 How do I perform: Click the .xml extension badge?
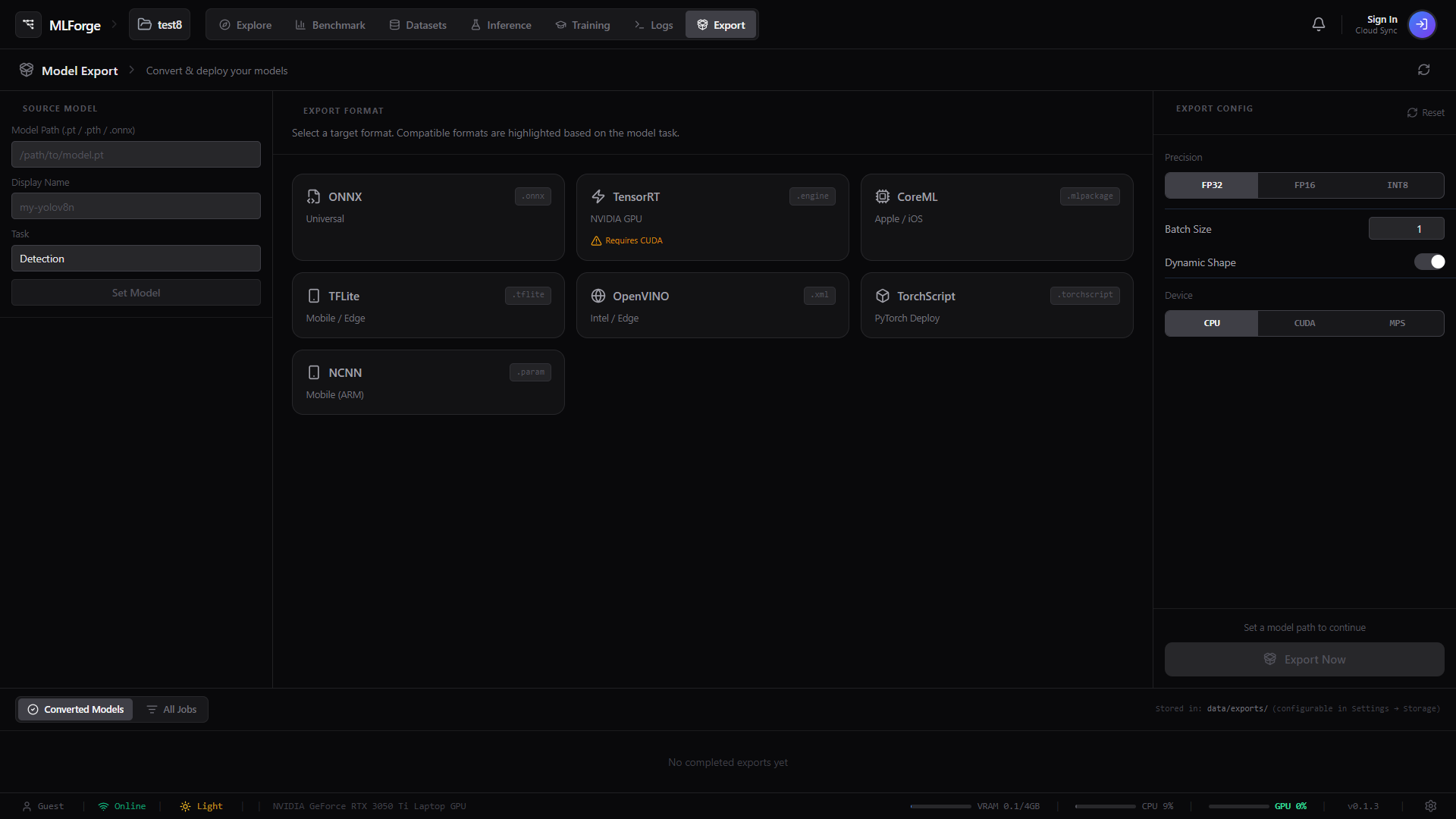(820, 295)
